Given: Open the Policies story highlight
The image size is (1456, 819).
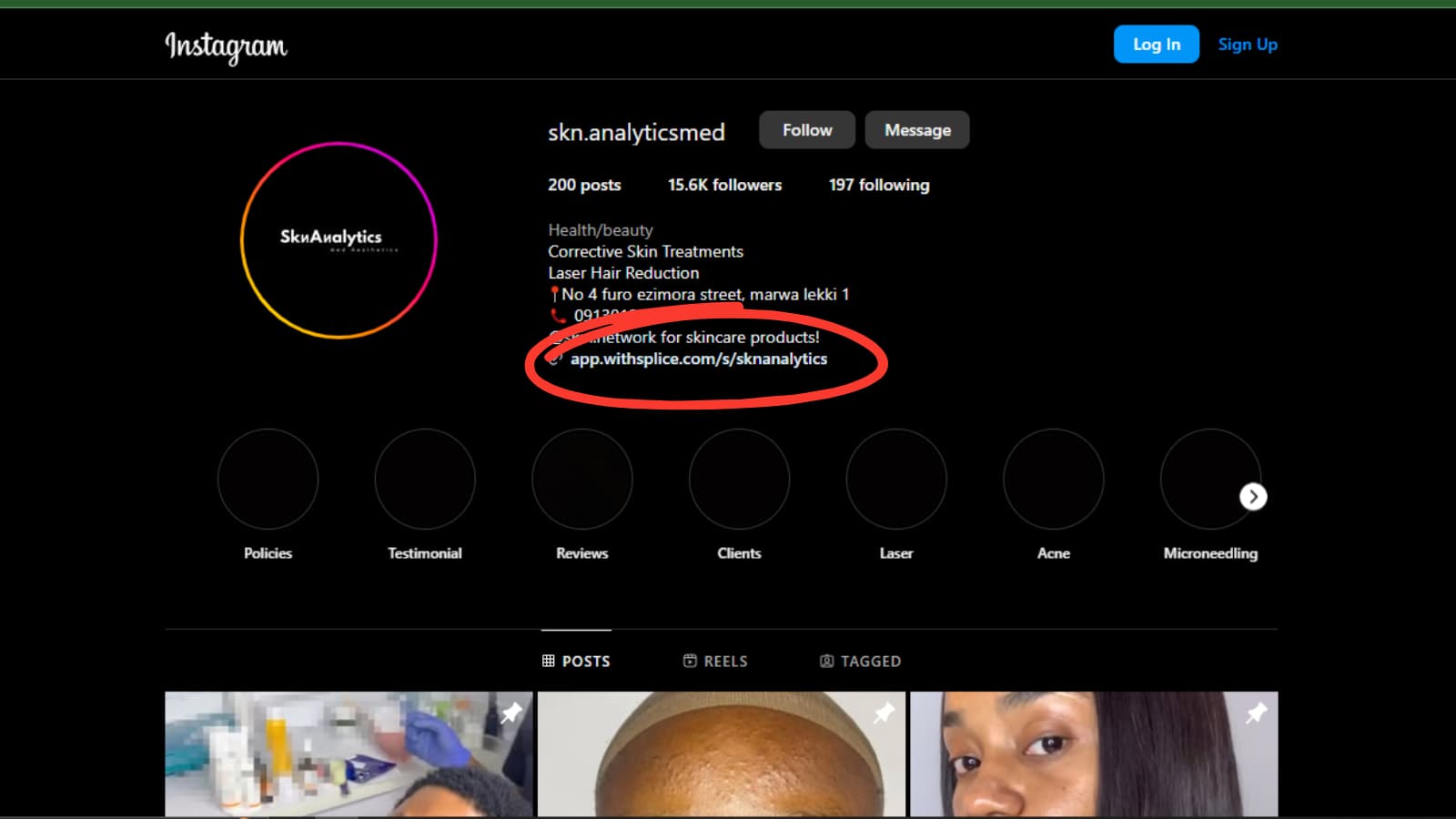Looking at the screenshot, I should point(268,480).
